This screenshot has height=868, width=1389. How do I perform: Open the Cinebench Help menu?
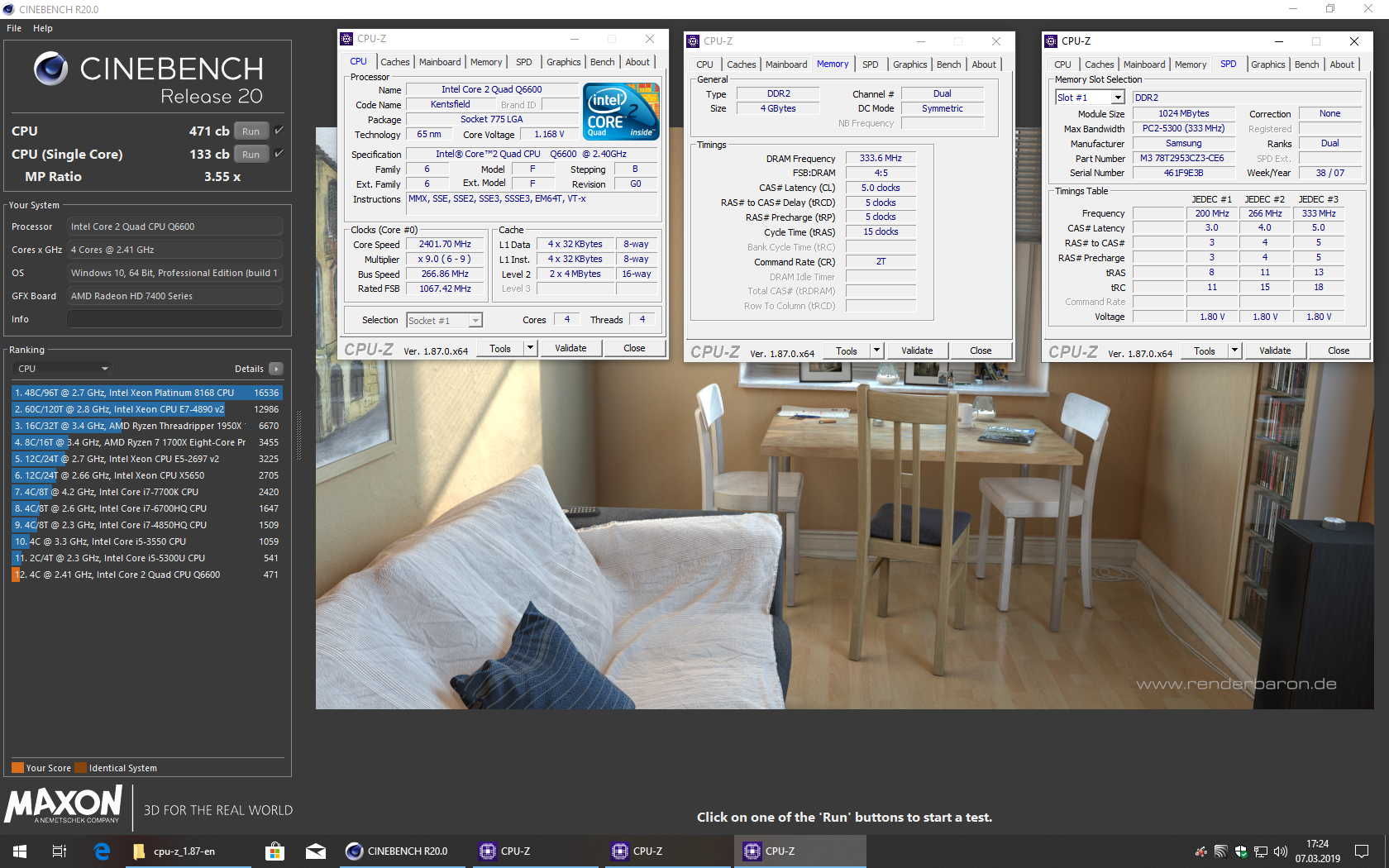pos(43,28)
